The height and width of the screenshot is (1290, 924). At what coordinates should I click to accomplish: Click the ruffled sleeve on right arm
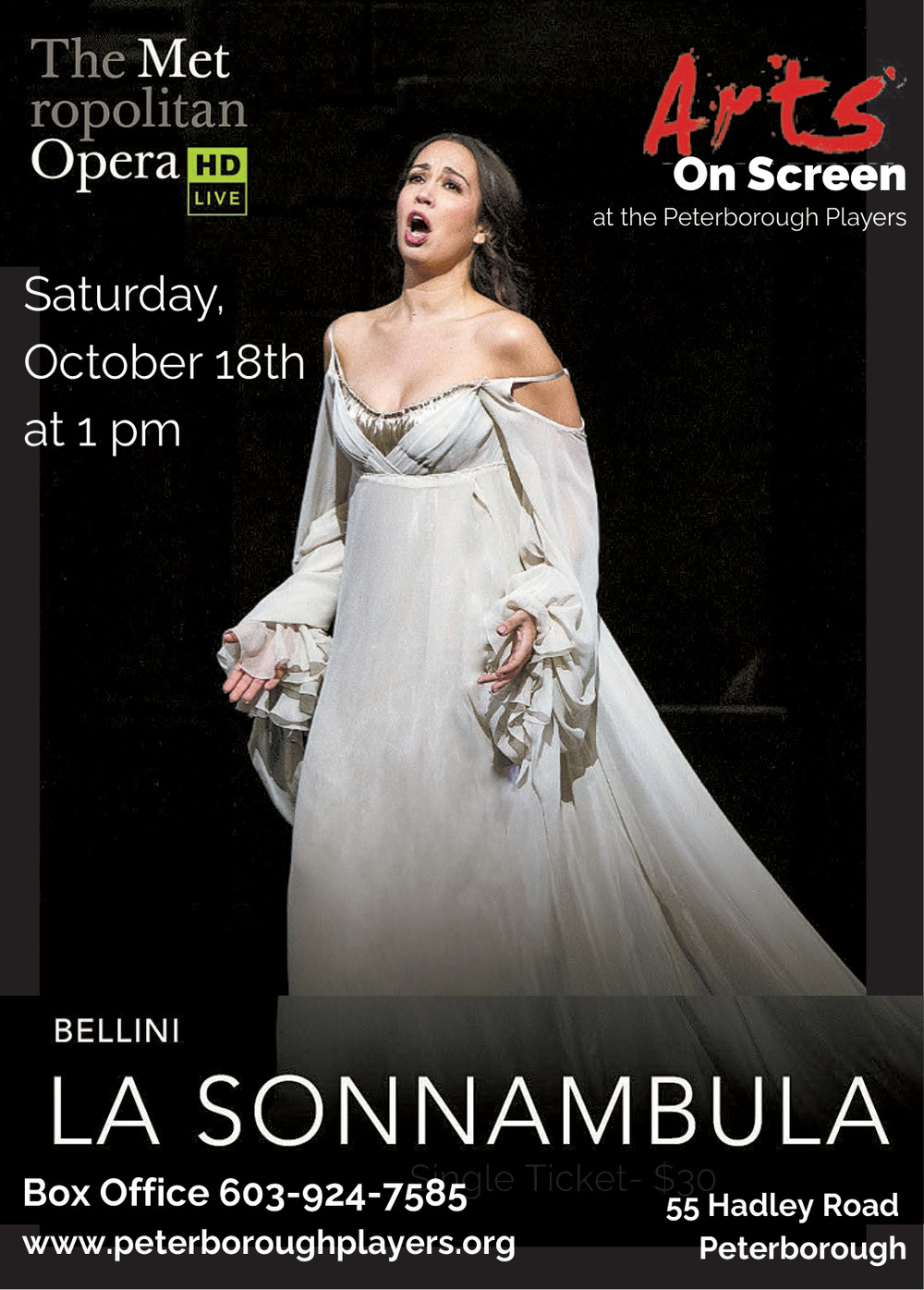[271, 667]
